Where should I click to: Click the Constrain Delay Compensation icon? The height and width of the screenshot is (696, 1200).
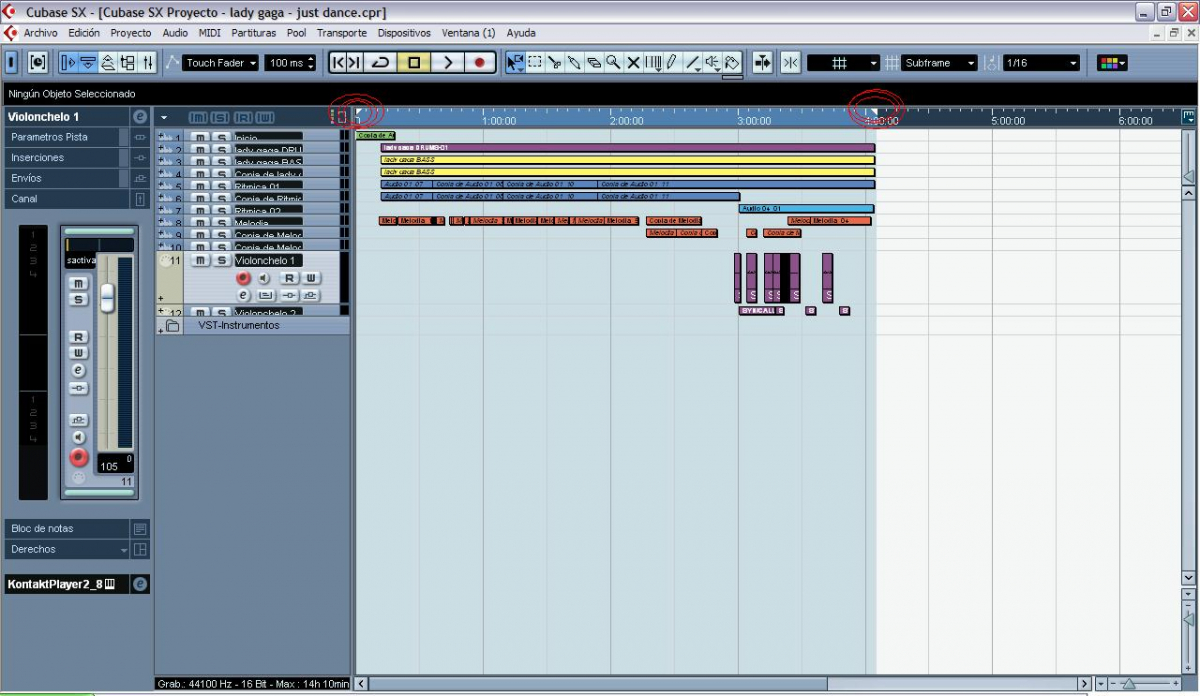point(37,62)
